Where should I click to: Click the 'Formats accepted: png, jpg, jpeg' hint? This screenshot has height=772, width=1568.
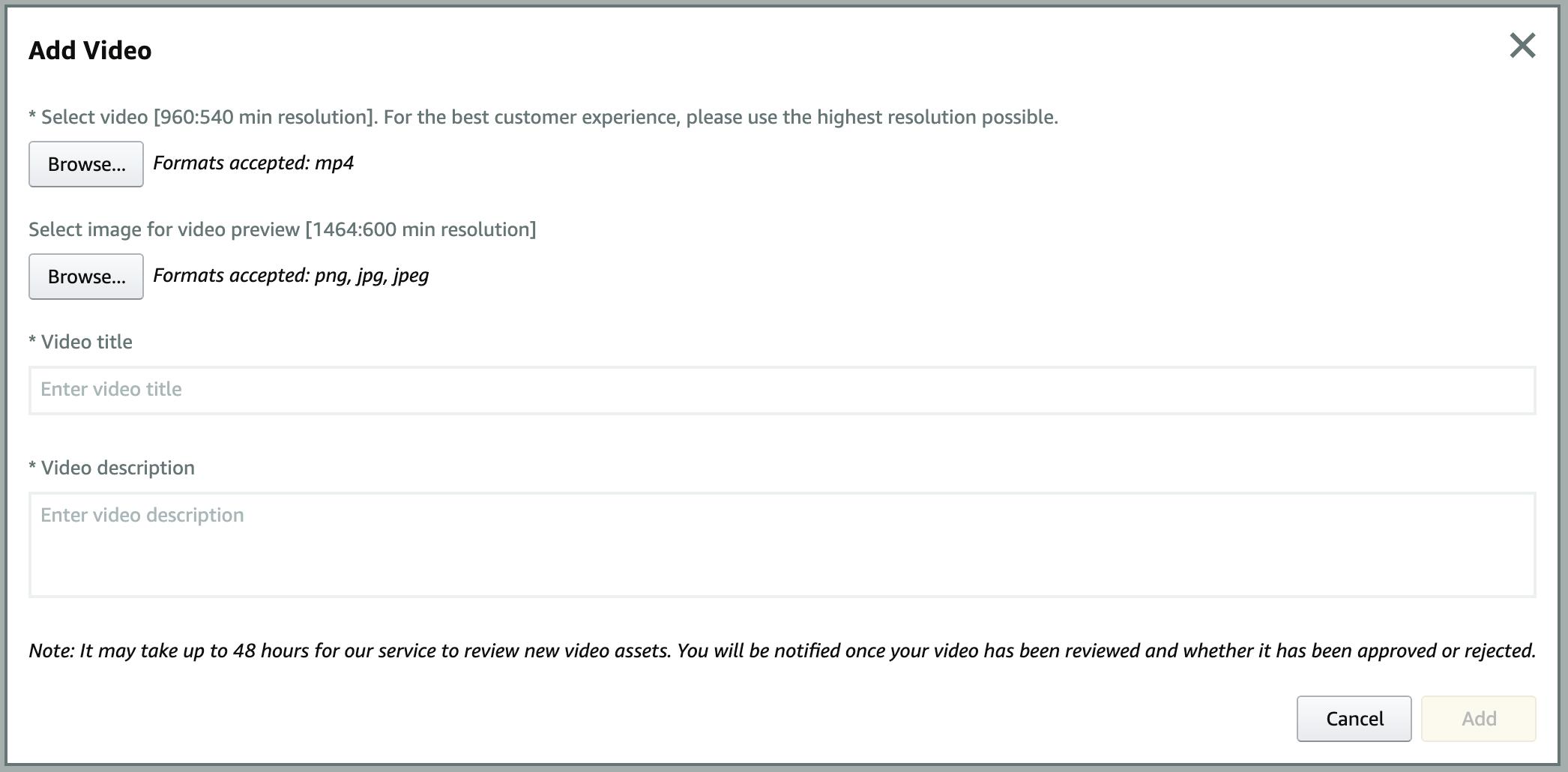(x=291, y=276)
